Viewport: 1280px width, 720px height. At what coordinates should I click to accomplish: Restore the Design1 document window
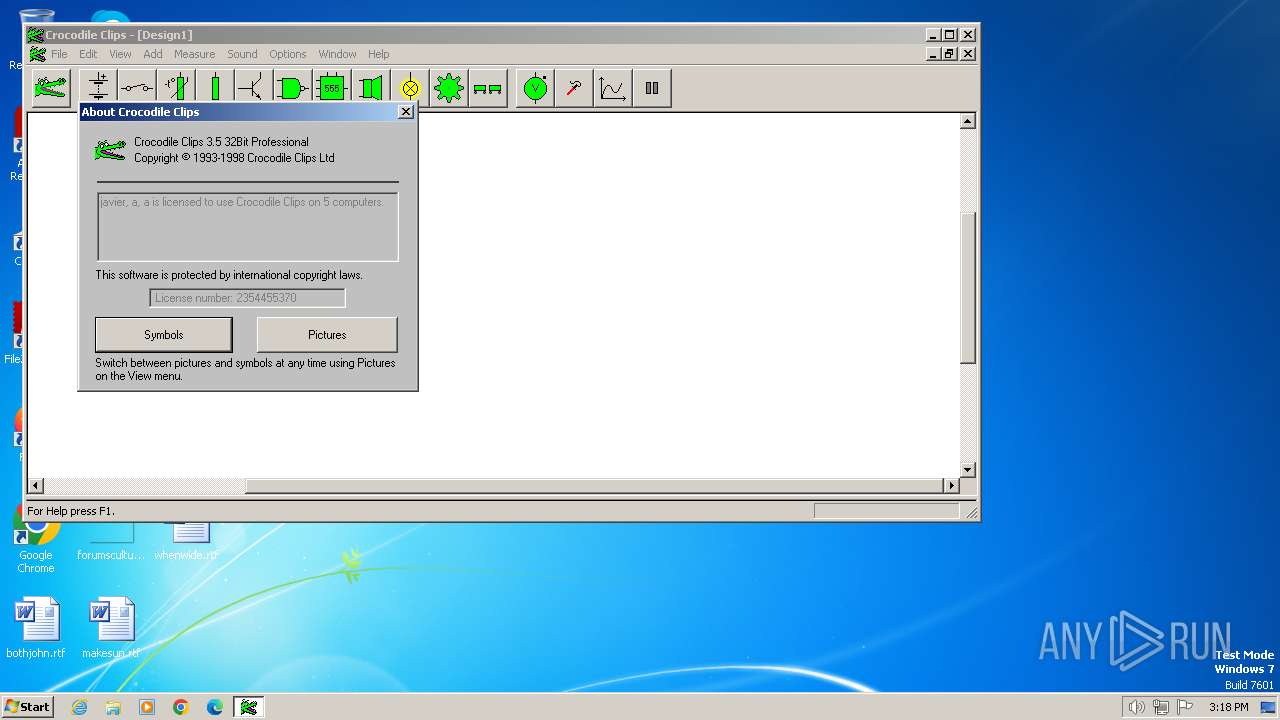[950, 54]
